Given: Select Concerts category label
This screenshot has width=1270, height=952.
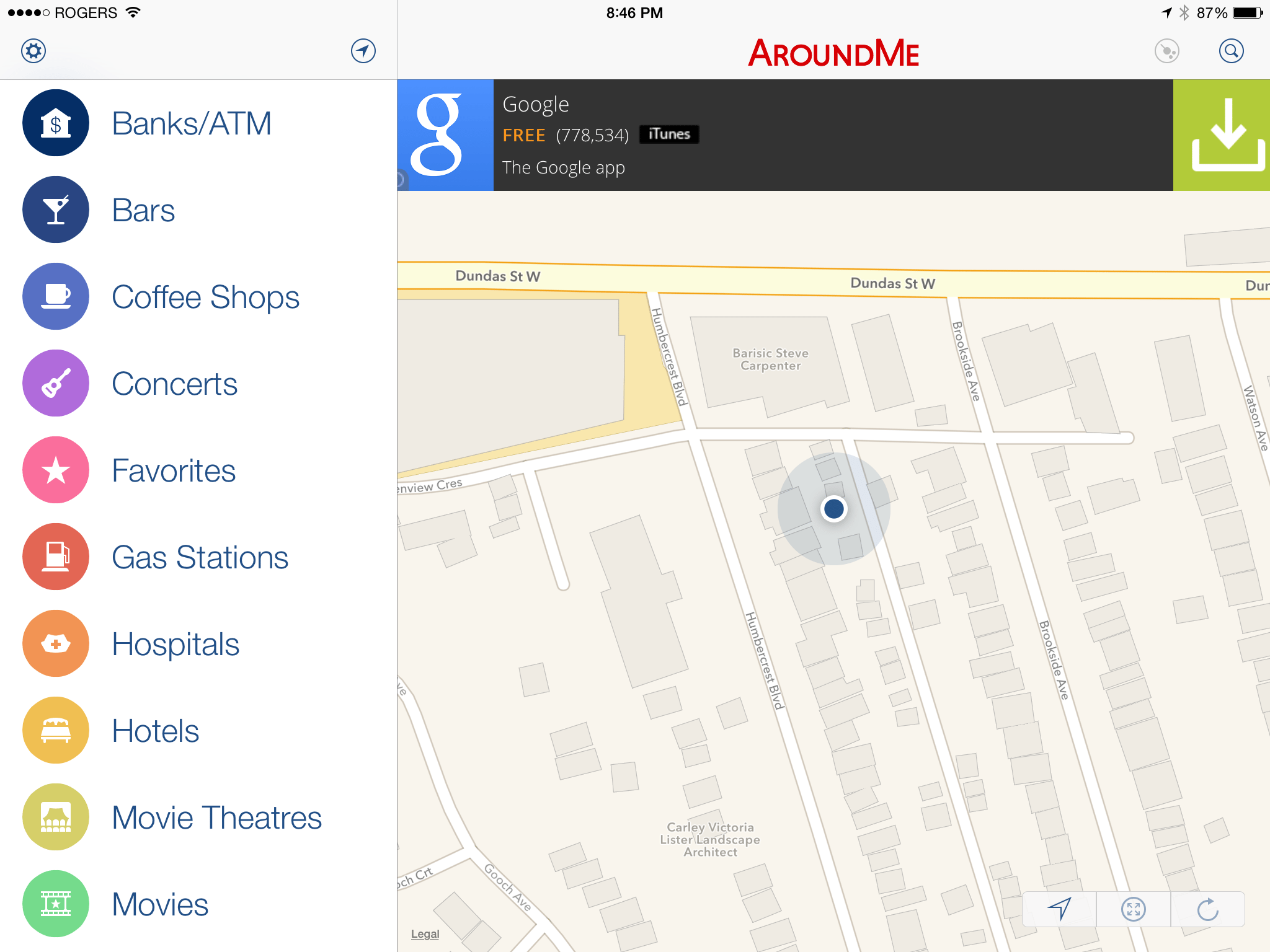Looking at the screenshot, I should 175,384.
